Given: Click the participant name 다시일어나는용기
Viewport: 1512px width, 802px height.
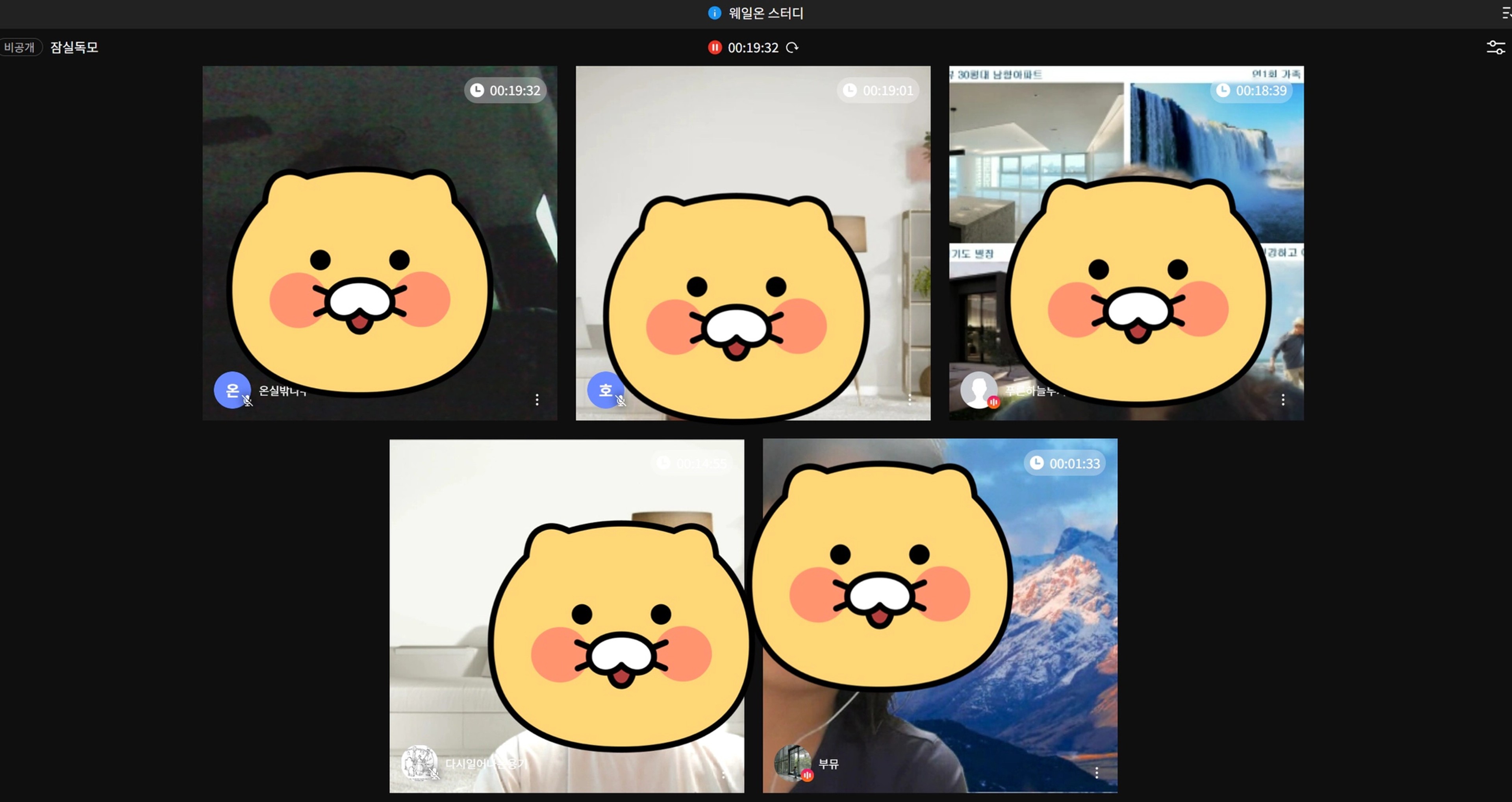Looking at the screenshot, I should [486, 764].
